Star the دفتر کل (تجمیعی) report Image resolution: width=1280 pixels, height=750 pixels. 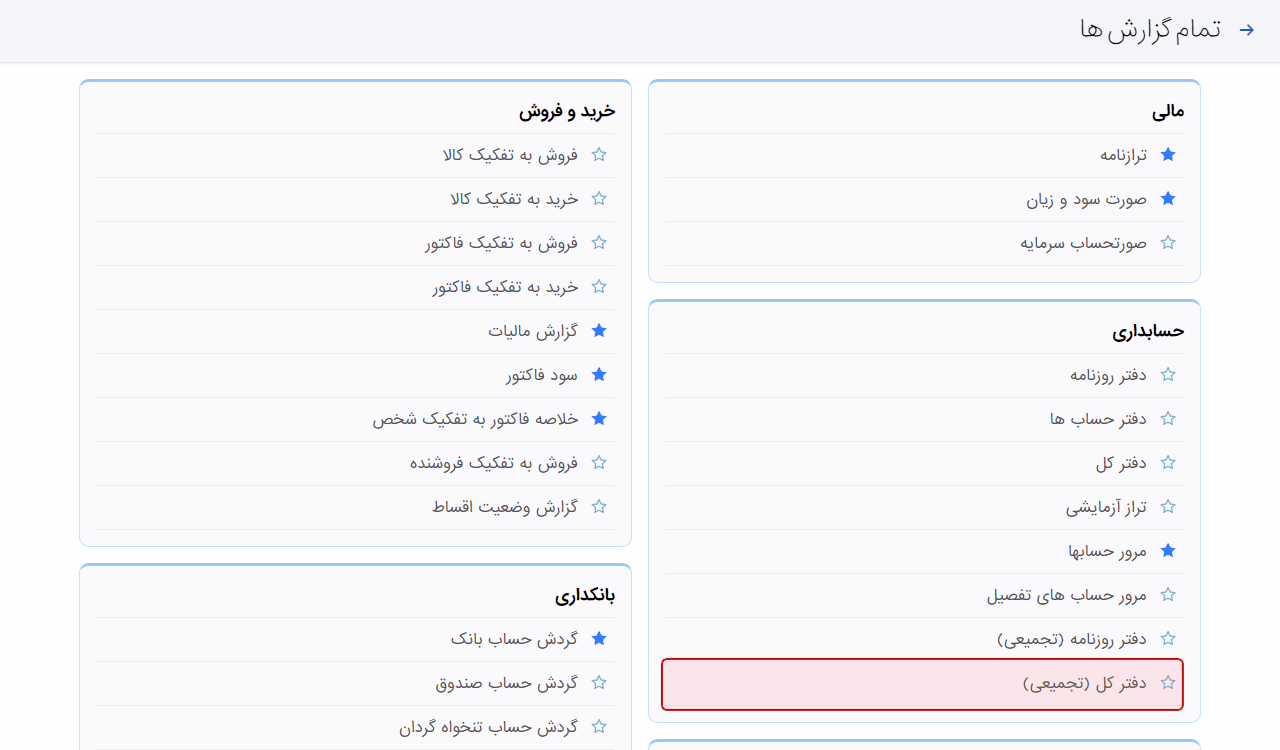1167,683
